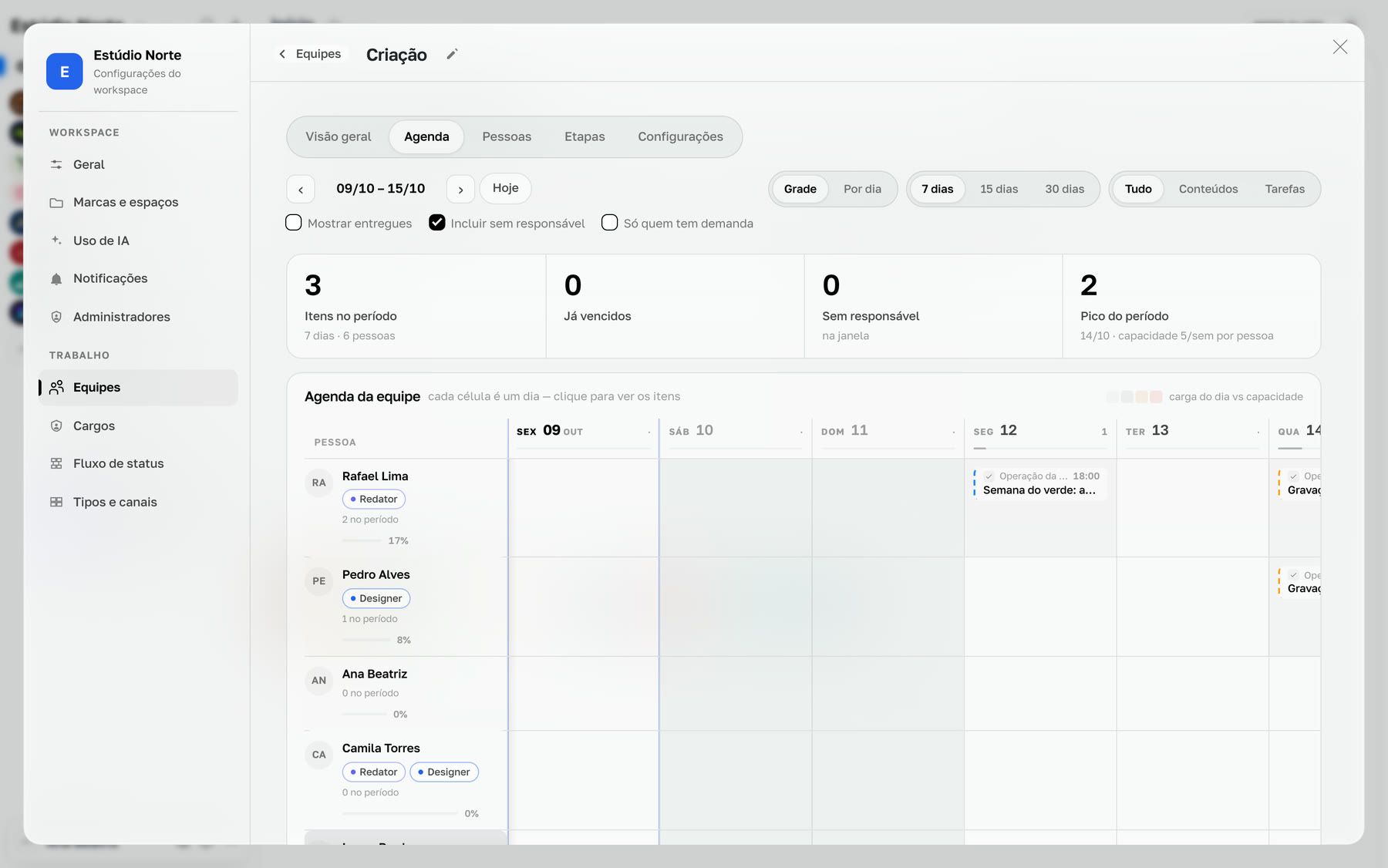The image size is (1388, 868).
Task: Click Pedro Alves' PE avatar
Action: 319,581
